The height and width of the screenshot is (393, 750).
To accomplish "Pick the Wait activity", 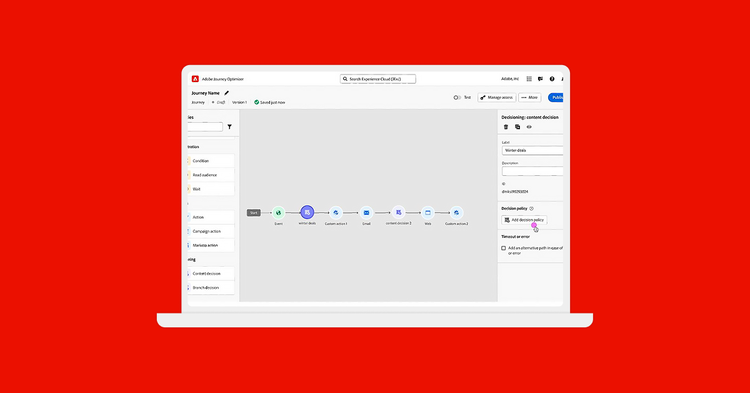I will 211,189.
